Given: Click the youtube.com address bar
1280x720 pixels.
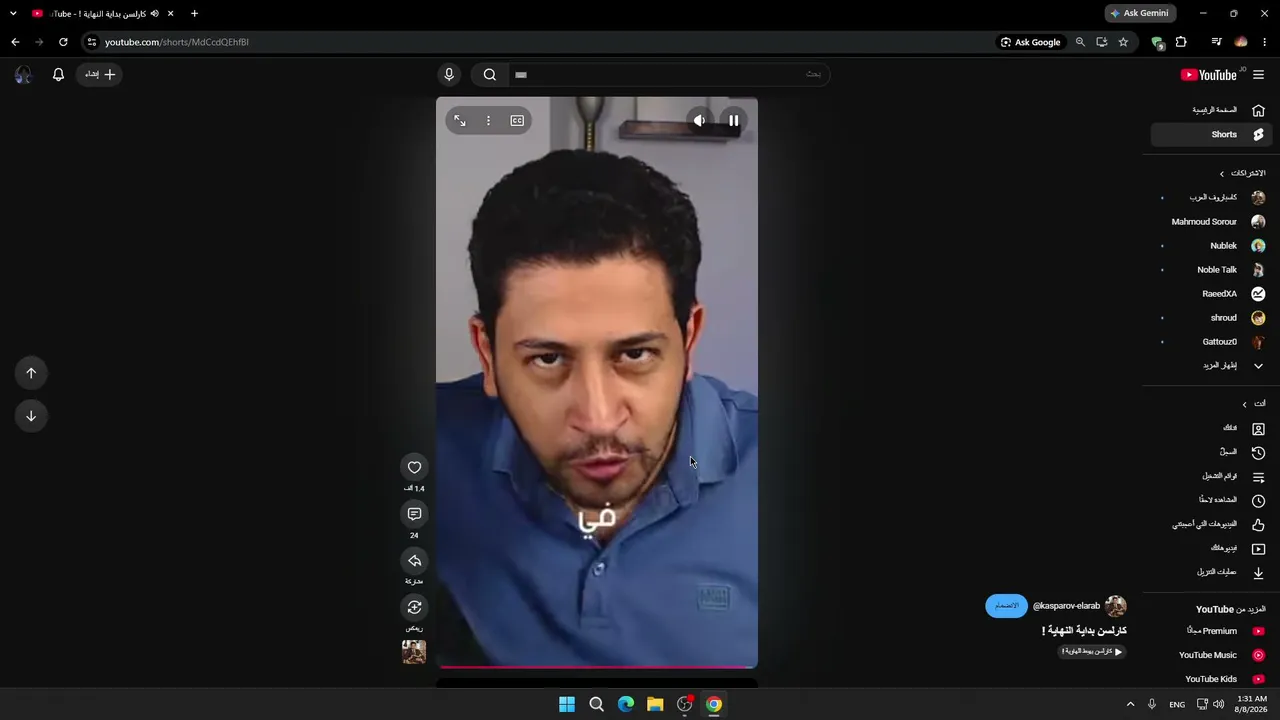Looking at the screenshot, I should coord(540,42).
